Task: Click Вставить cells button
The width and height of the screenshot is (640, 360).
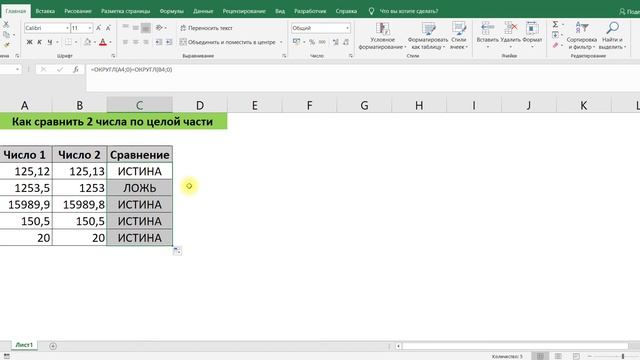Action: pyautogui.click(x=487, y=34)
